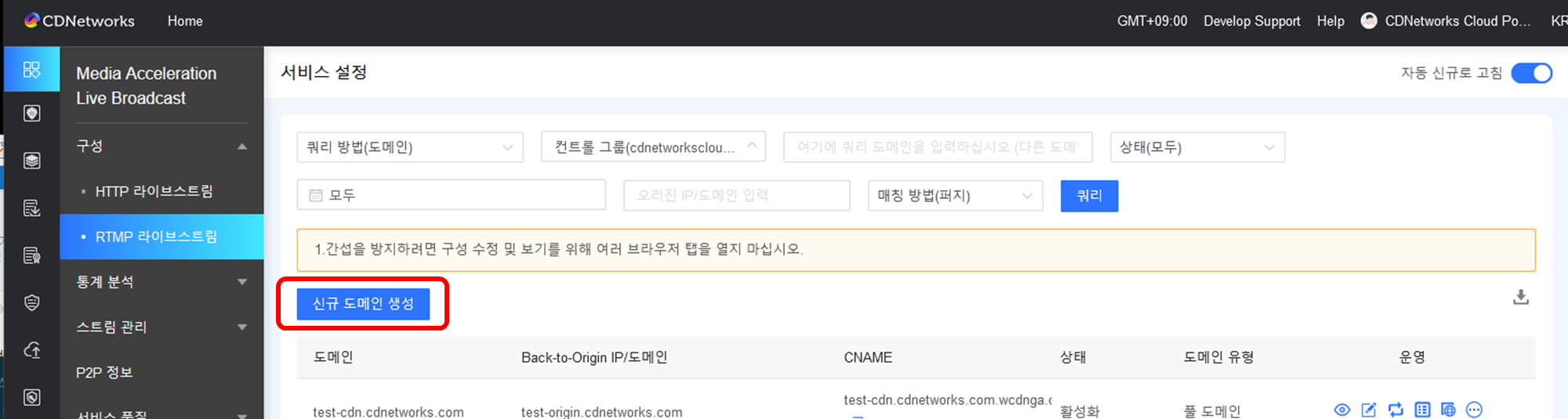The height and width of the screenshot is (419, 1568).
Task: Click the eye icon for test-cdn.cdnetworks.com
Action: tap(1342, 410)
